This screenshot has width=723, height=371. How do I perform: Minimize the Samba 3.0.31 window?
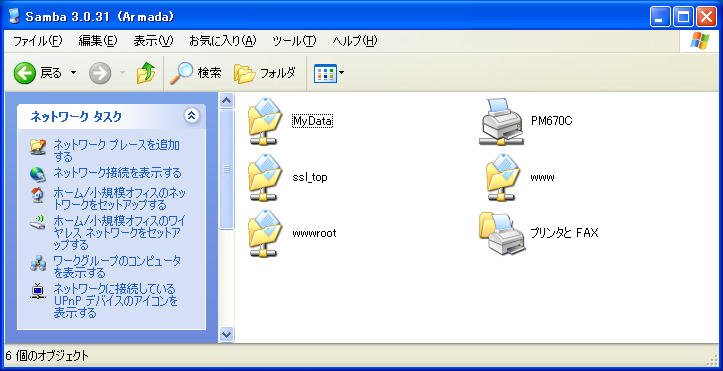[x=660, y=18]
